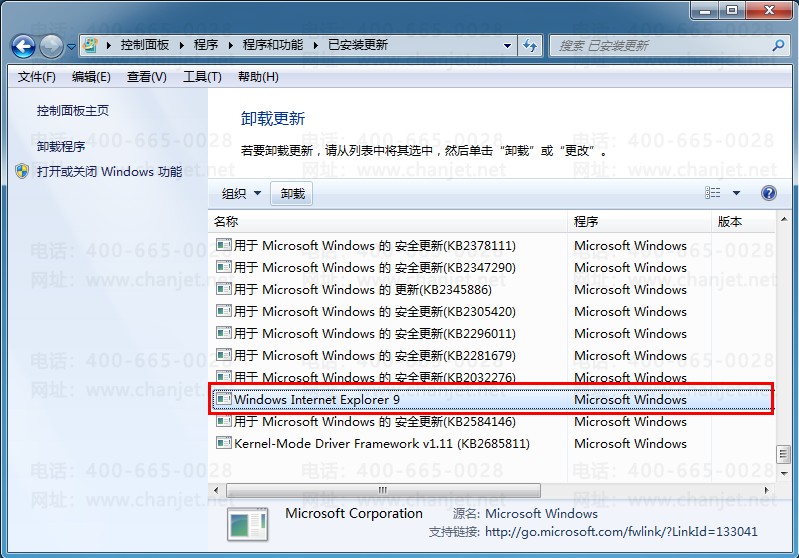This screenshot has width=799, height=558.
Task: Click the horizontal scrollbar right arrow
Action: pyautogui.click(x=766, y=490)
